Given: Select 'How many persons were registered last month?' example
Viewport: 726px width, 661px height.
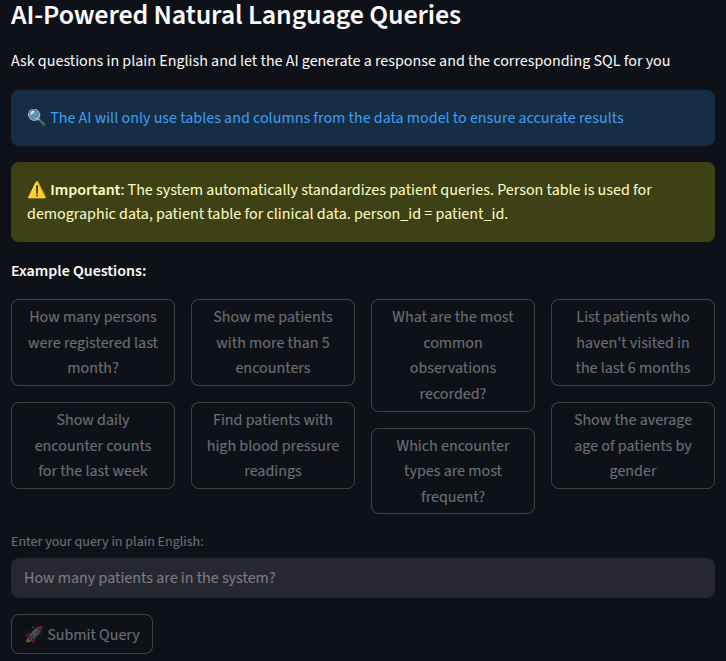Looking at the screenshot, I should tap(93, 342).
